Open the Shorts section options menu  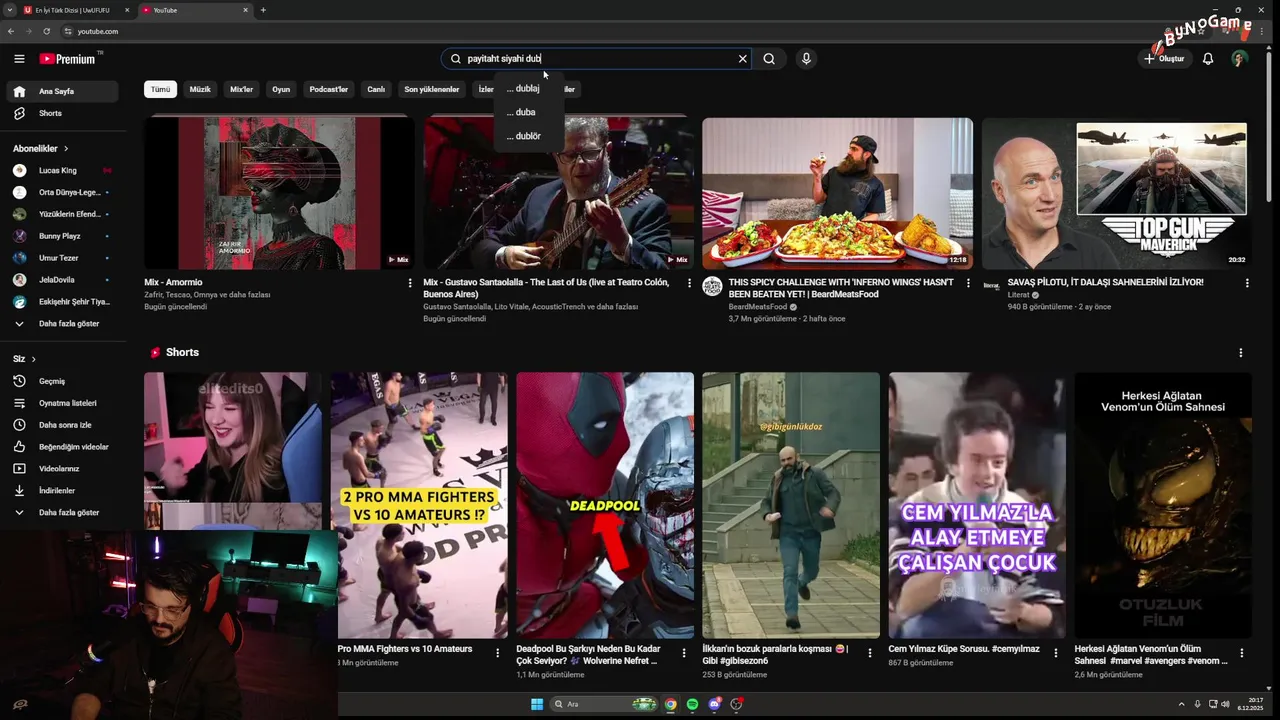[x=1241, y=353]
